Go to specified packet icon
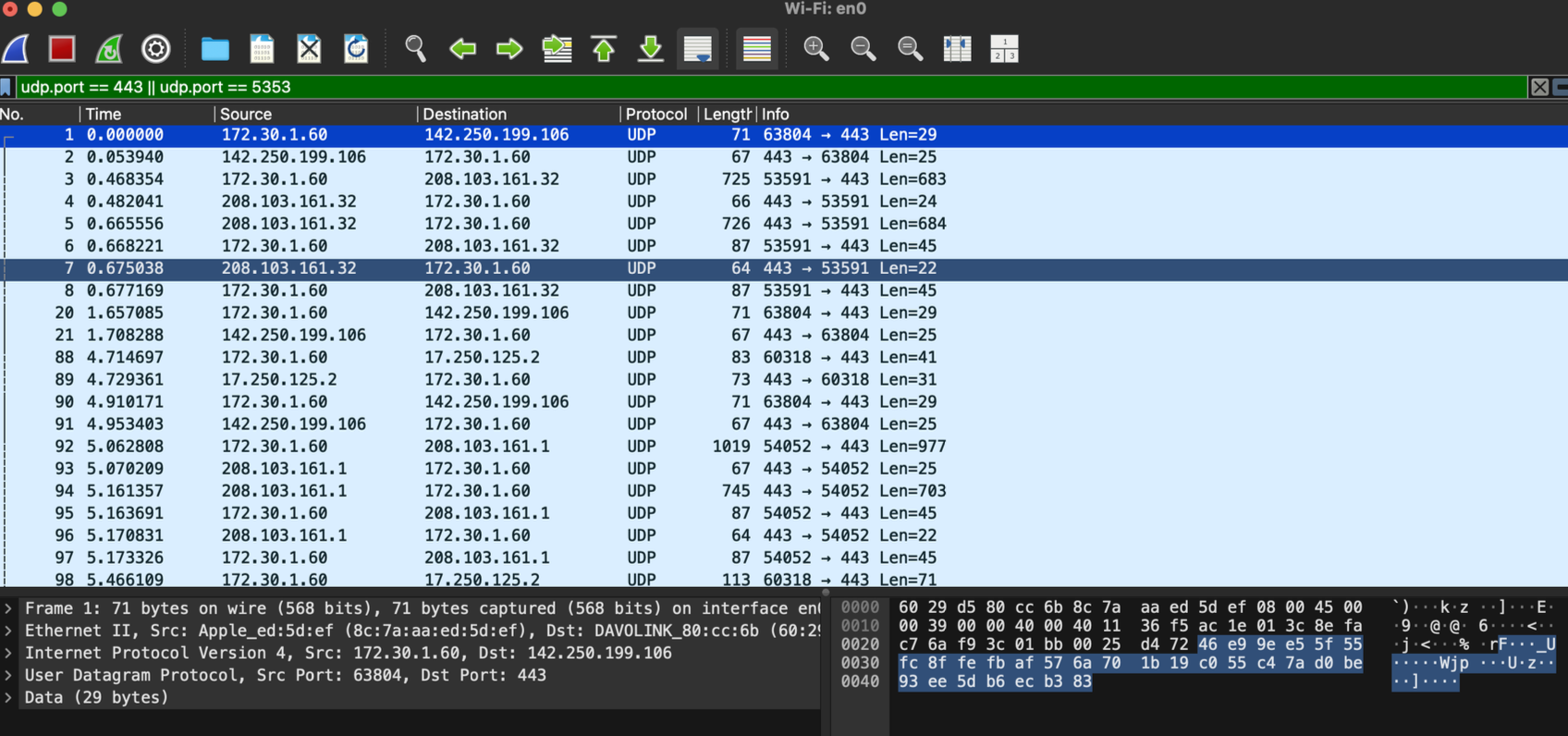 557,49
